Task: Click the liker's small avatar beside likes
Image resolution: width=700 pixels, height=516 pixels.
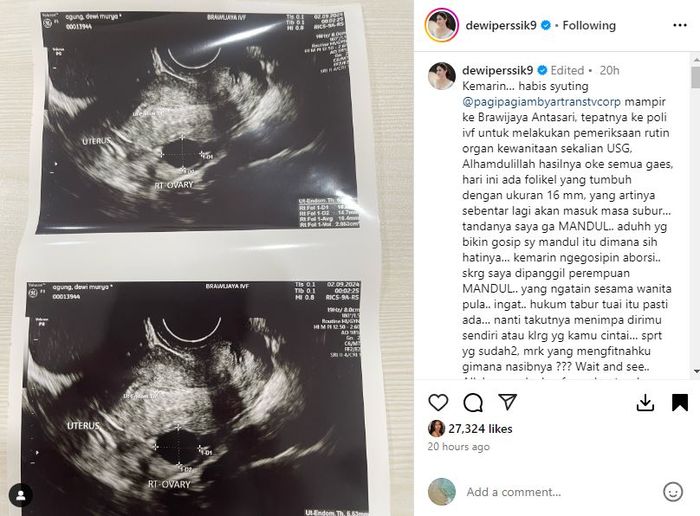Action: click(436, 429)
